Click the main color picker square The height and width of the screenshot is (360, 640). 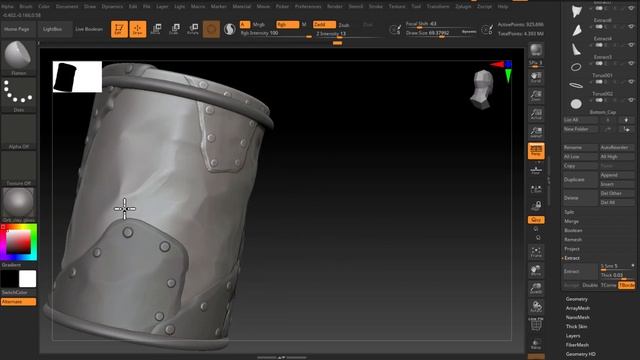[18, 242]
